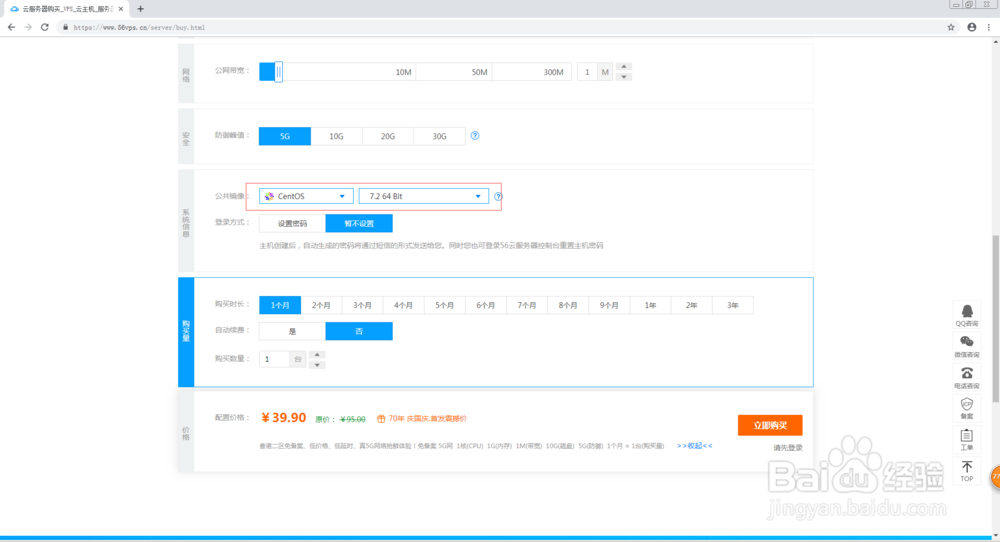This screenshot has height=542, width=1000.
Task: Collapse details via >>收起<< link
Action: [695, 446]
